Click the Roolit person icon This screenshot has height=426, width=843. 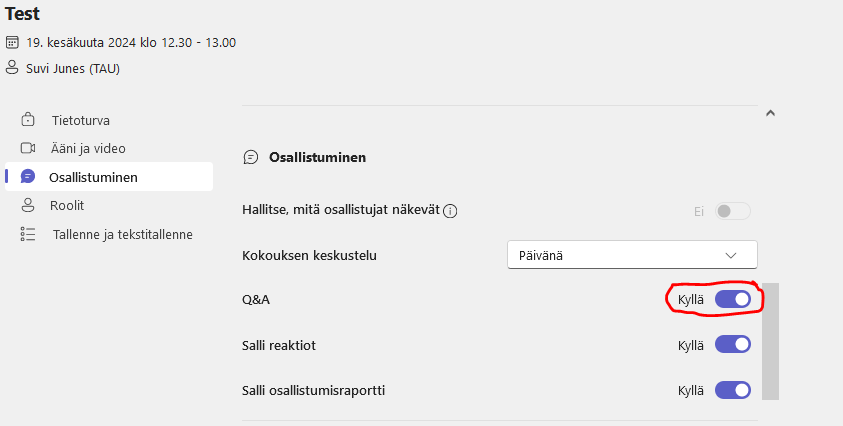[x=28, y=205]
